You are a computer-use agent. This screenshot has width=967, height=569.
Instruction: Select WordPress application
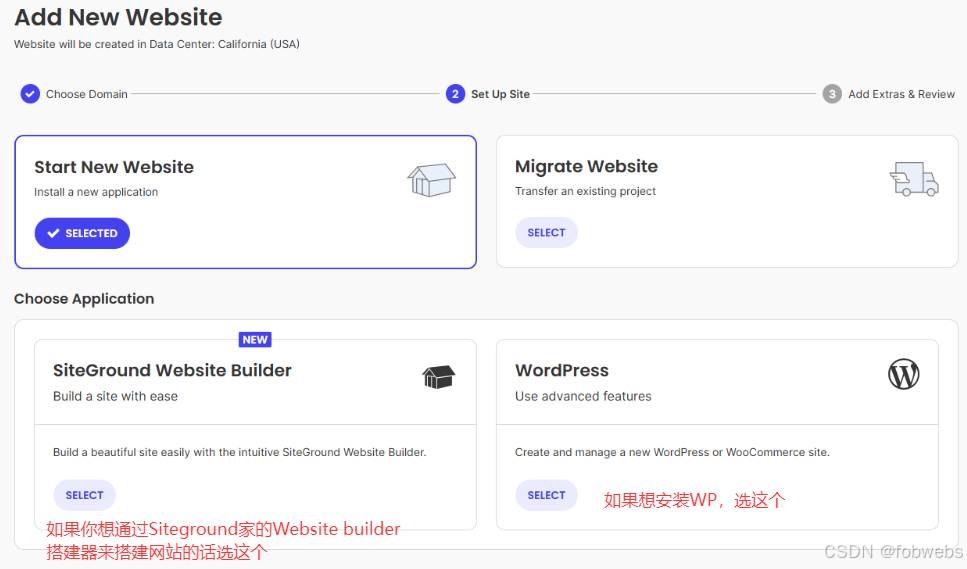(x=546, y=495)
